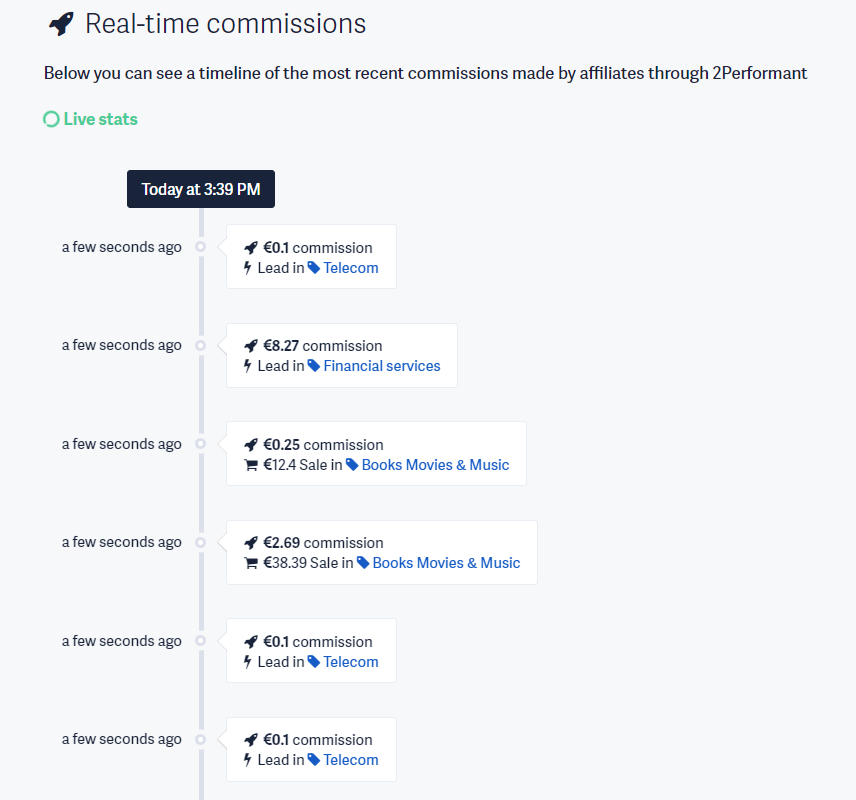This screenshot has width=856, height=800.
Task: Open the last Telecom link at bottom
Action: (350, 760)
